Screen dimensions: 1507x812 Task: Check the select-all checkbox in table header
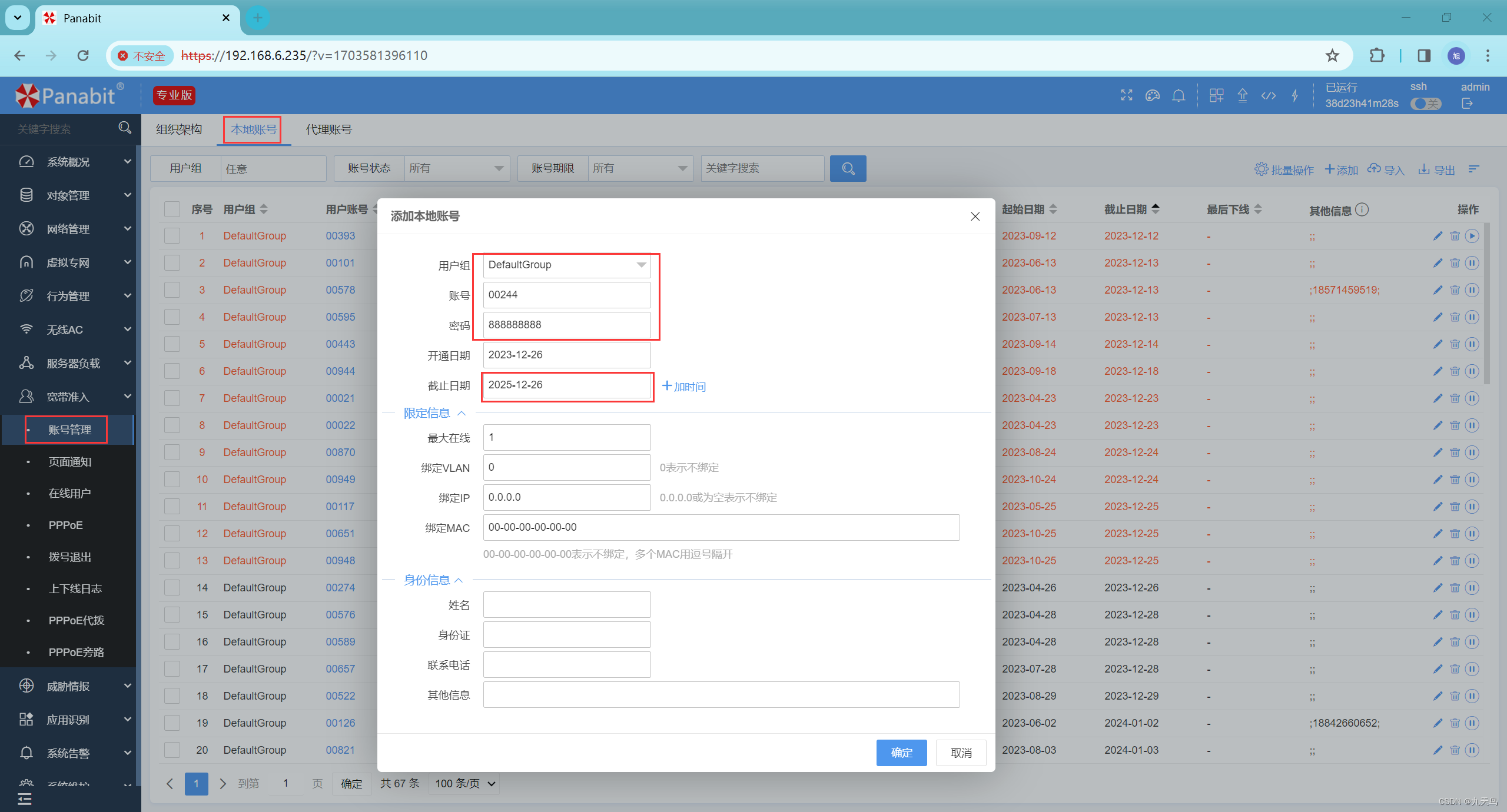[x=172, y=209]
